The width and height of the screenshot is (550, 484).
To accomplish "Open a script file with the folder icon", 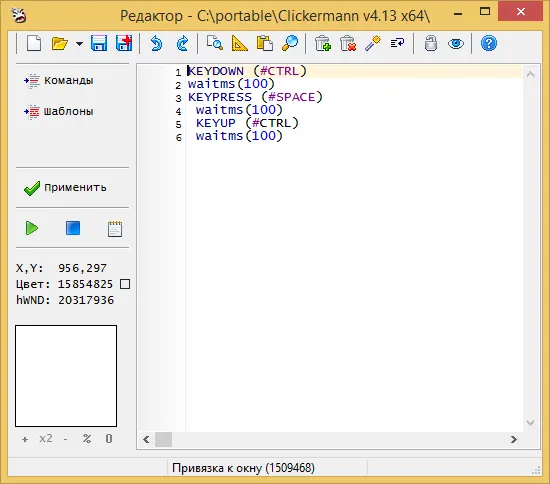I will 59,44.
